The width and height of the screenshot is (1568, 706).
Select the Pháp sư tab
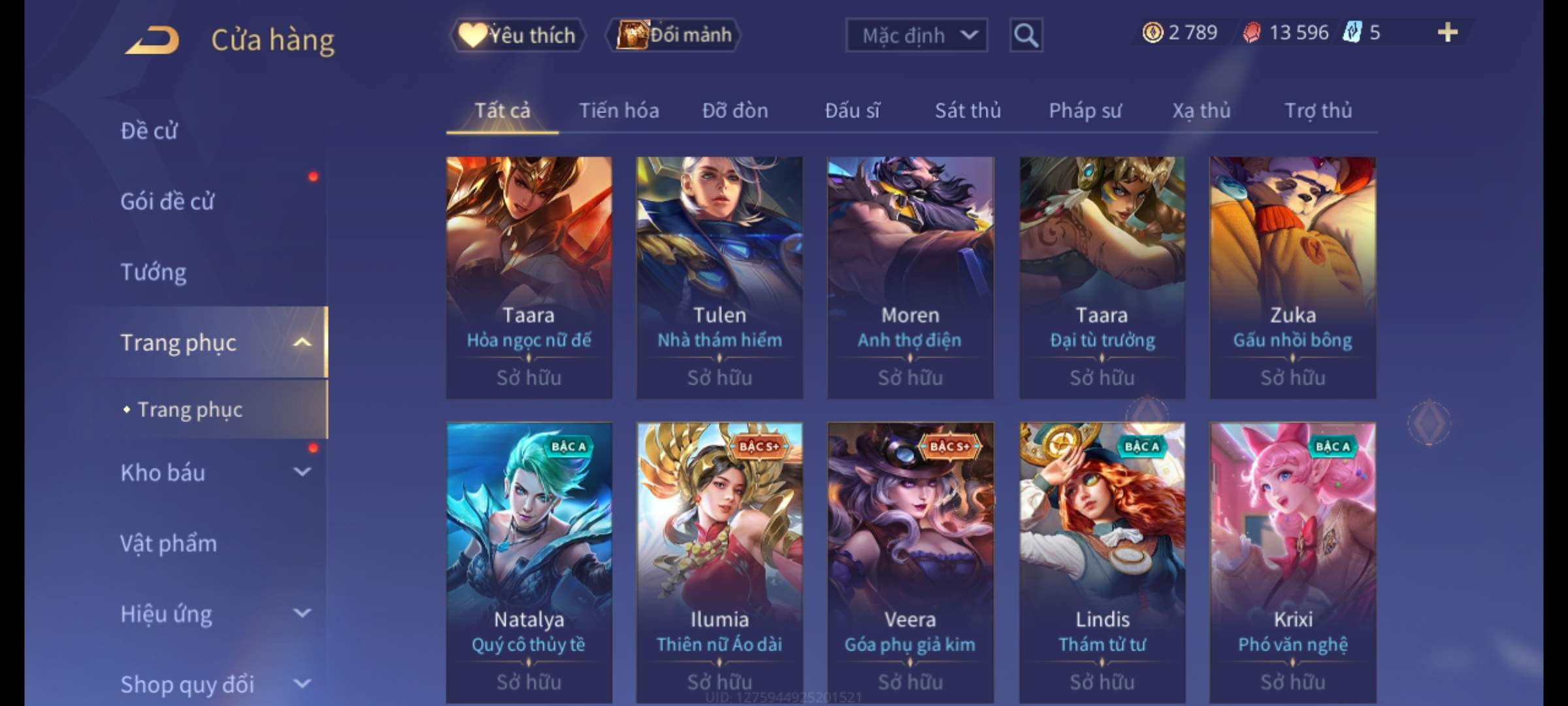[1085, 110]
